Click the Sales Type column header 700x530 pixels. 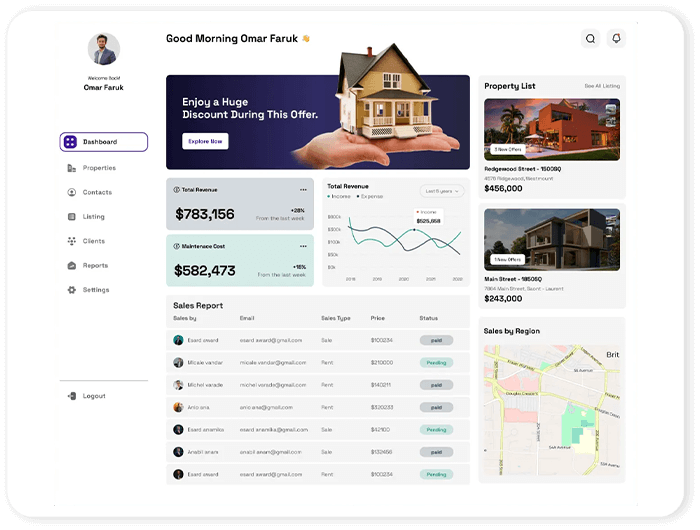pyautogui.click(x=336, y=318)
